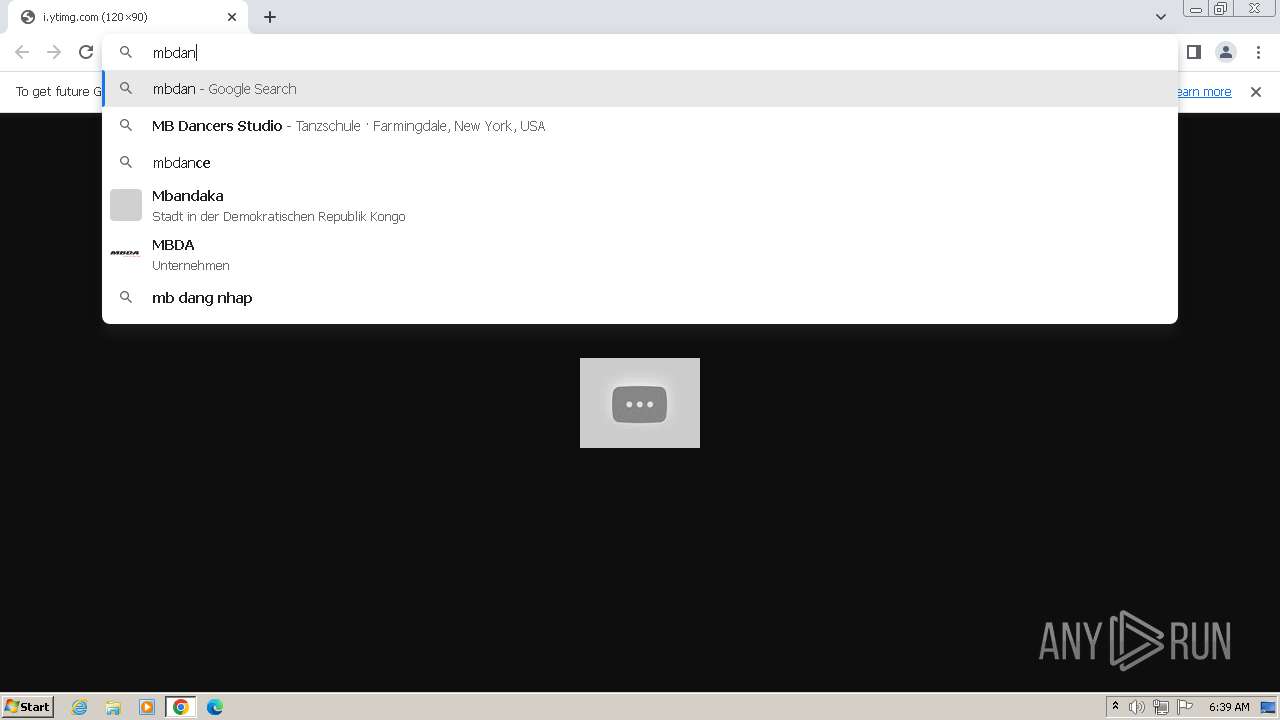
Task: Click the Mbandaka placeholder thumbnail
Action: click(126, 205)
